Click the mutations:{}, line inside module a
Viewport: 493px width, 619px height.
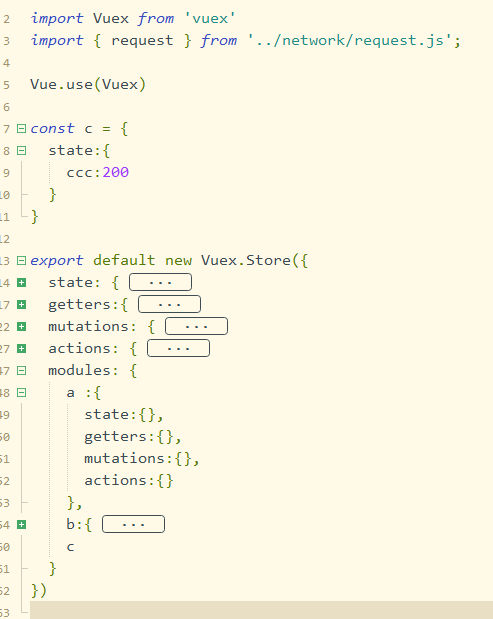coord(142,459)
